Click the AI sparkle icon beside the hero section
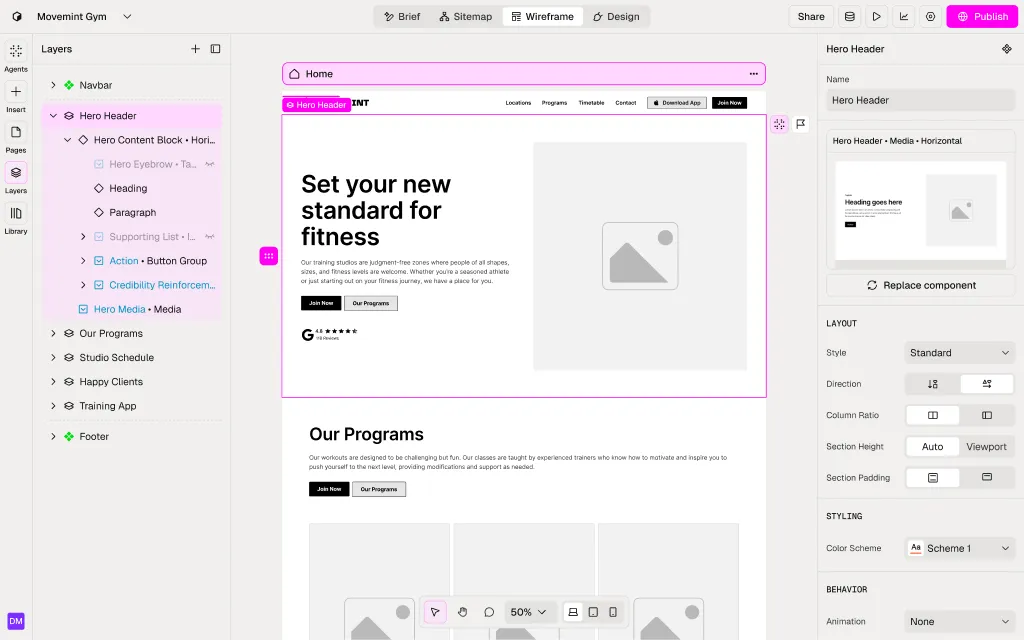The width and height of the screenshot is (1024, 640). click(x=779, y=124)
